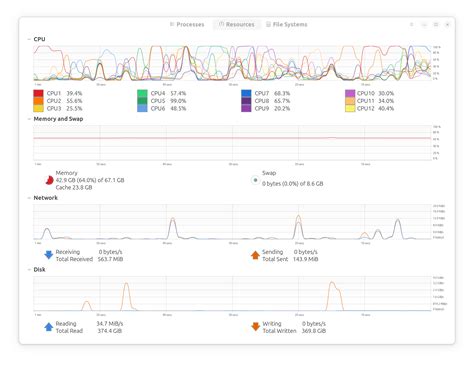Click the blue Receiving down-arrow icon
The height and width of the screenshot is (365, 474).
[x=49, y=255]
